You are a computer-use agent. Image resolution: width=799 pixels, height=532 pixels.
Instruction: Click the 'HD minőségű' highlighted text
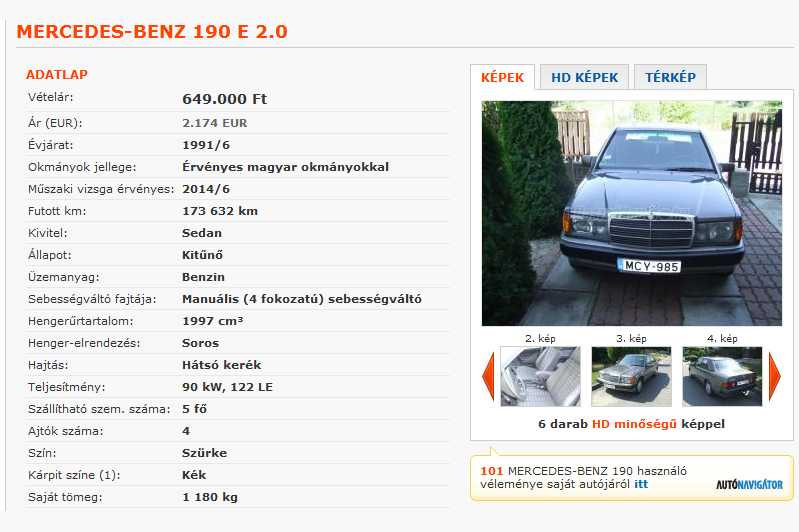pyautogui.click(x=634, y=424)
